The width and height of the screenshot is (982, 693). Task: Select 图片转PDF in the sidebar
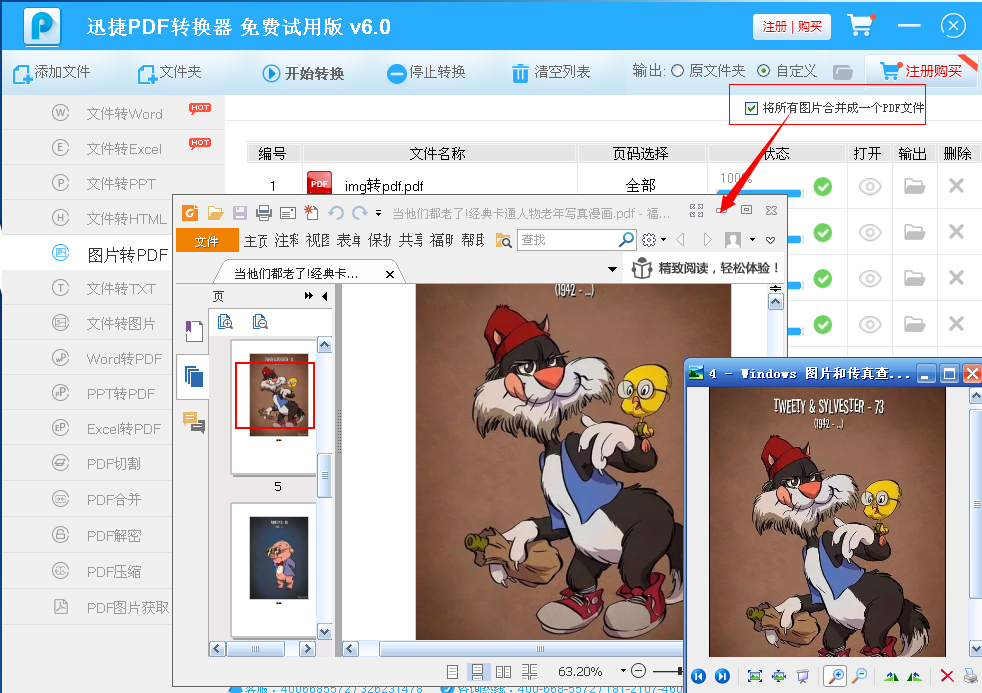point(88,254)
